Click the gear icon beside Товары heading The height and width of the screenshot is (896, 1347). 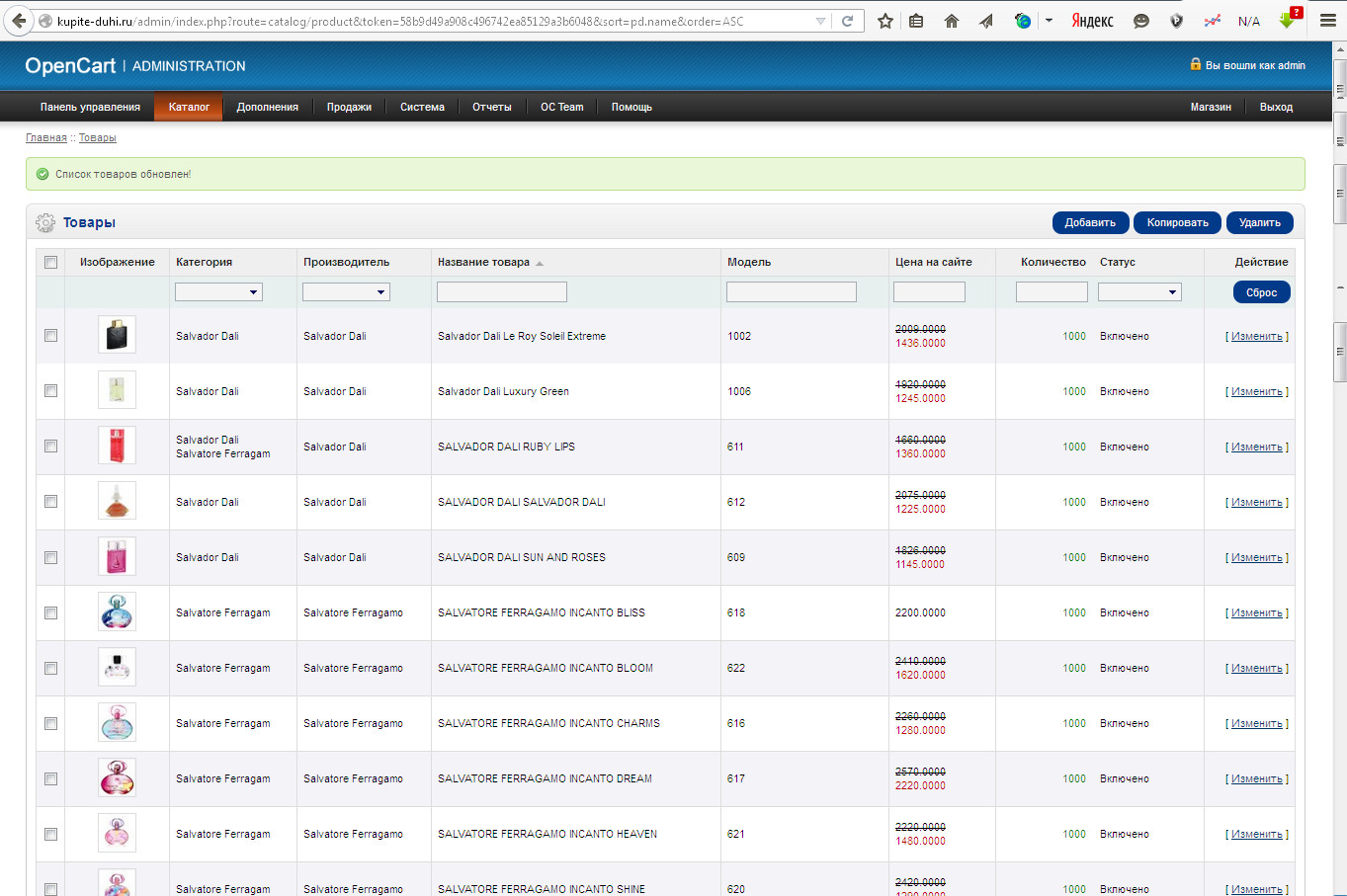coord(45,223)
